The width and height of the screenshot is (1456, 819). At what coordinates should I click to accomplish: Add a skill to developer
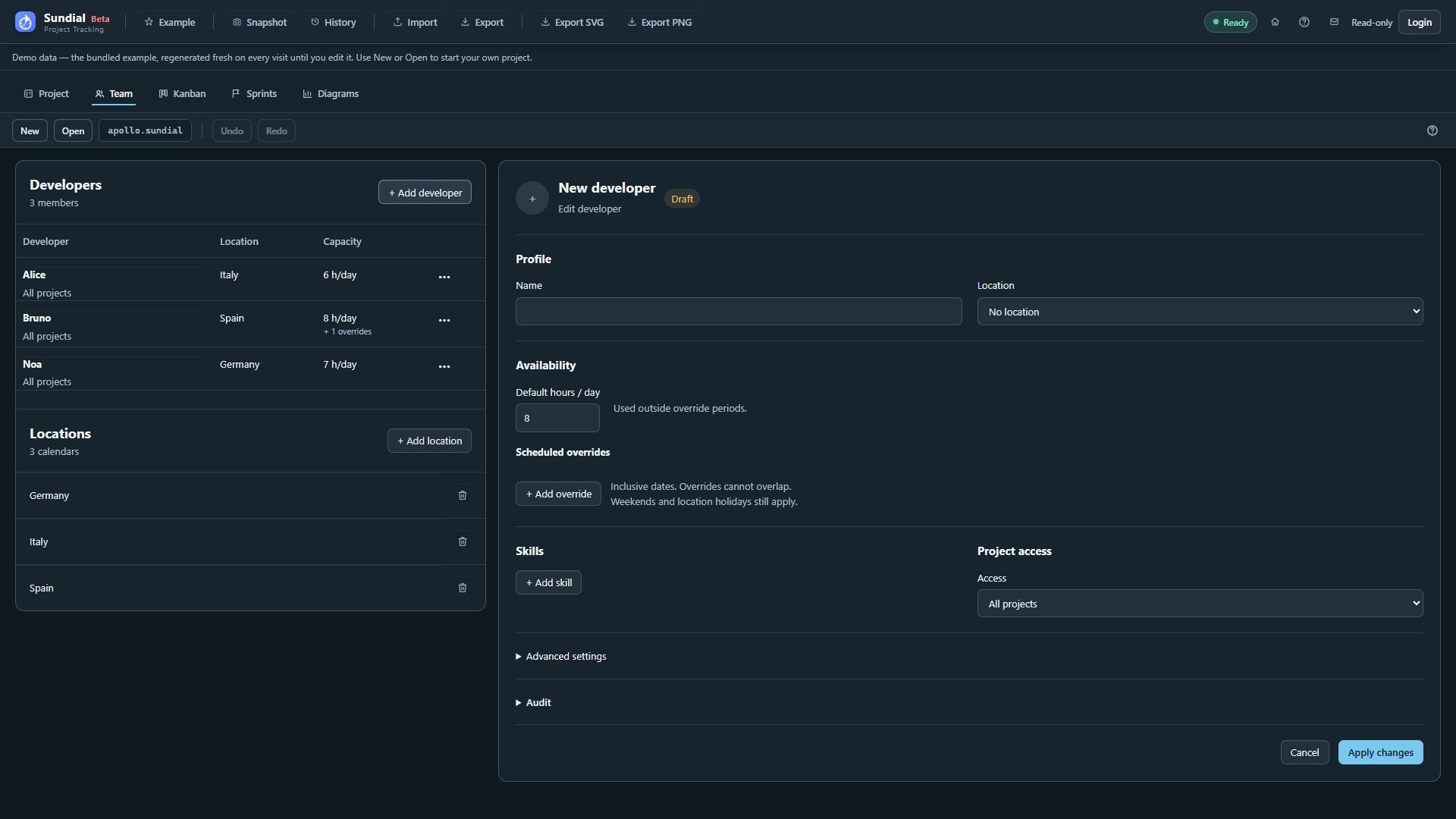pos(548,582)
